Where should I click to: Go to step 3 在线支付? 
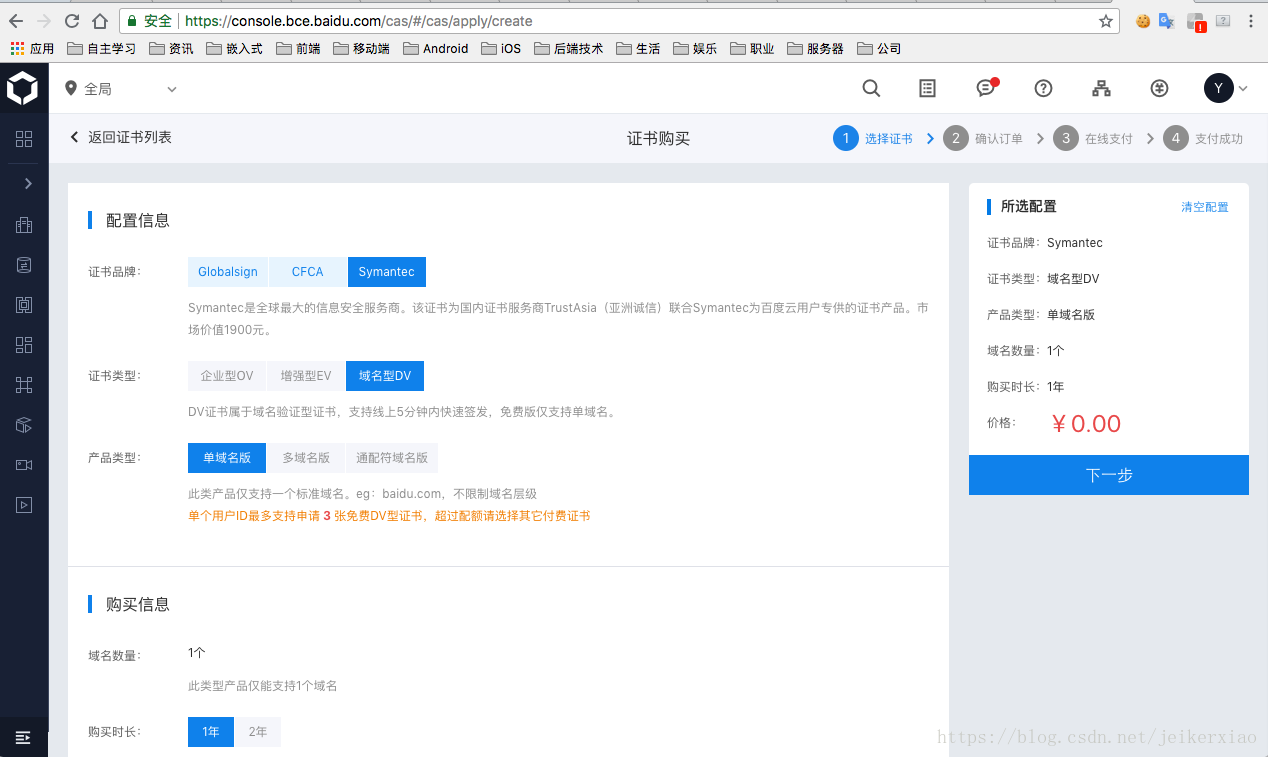(x=1093, y=138)
